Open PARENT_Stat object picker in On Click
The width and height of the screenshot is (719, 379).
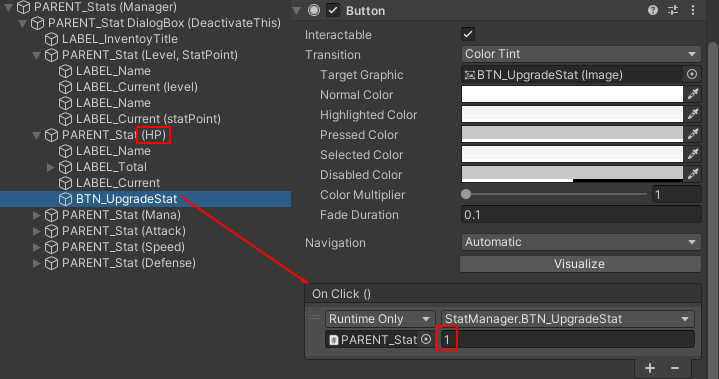(426, 339)
